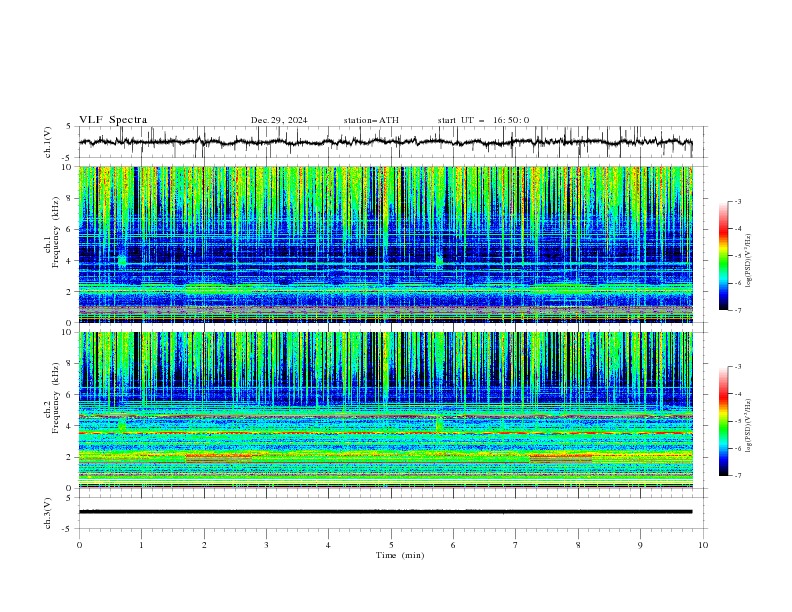Viewport: 792px width, 612px height.
Task: Click the "VLF Spectra" title text
Action: (113, 120)
